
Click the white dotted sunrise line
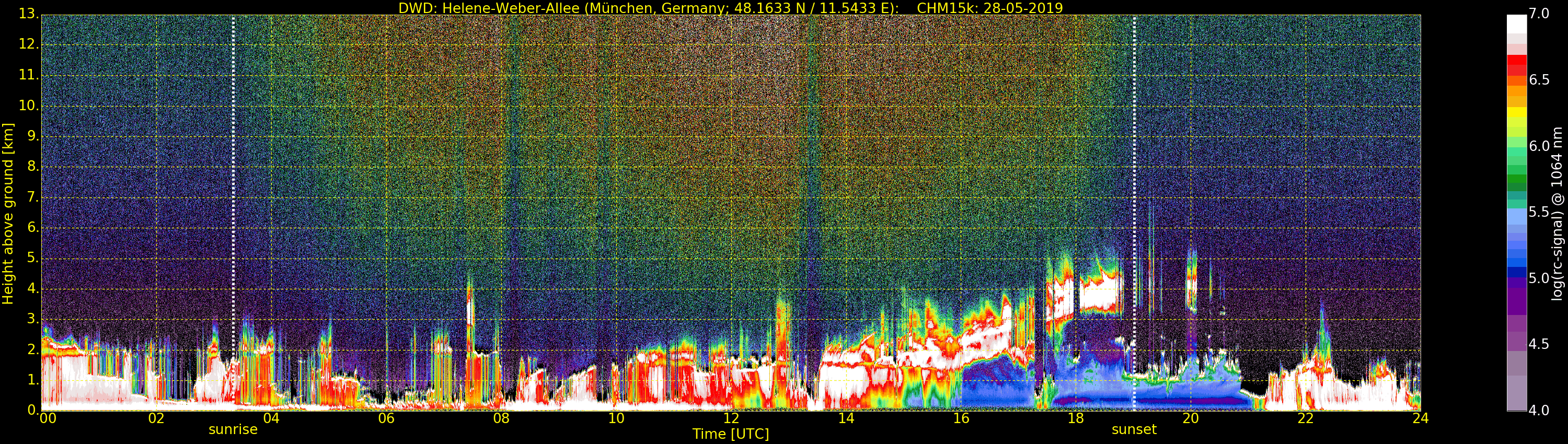tap(233, 213)
